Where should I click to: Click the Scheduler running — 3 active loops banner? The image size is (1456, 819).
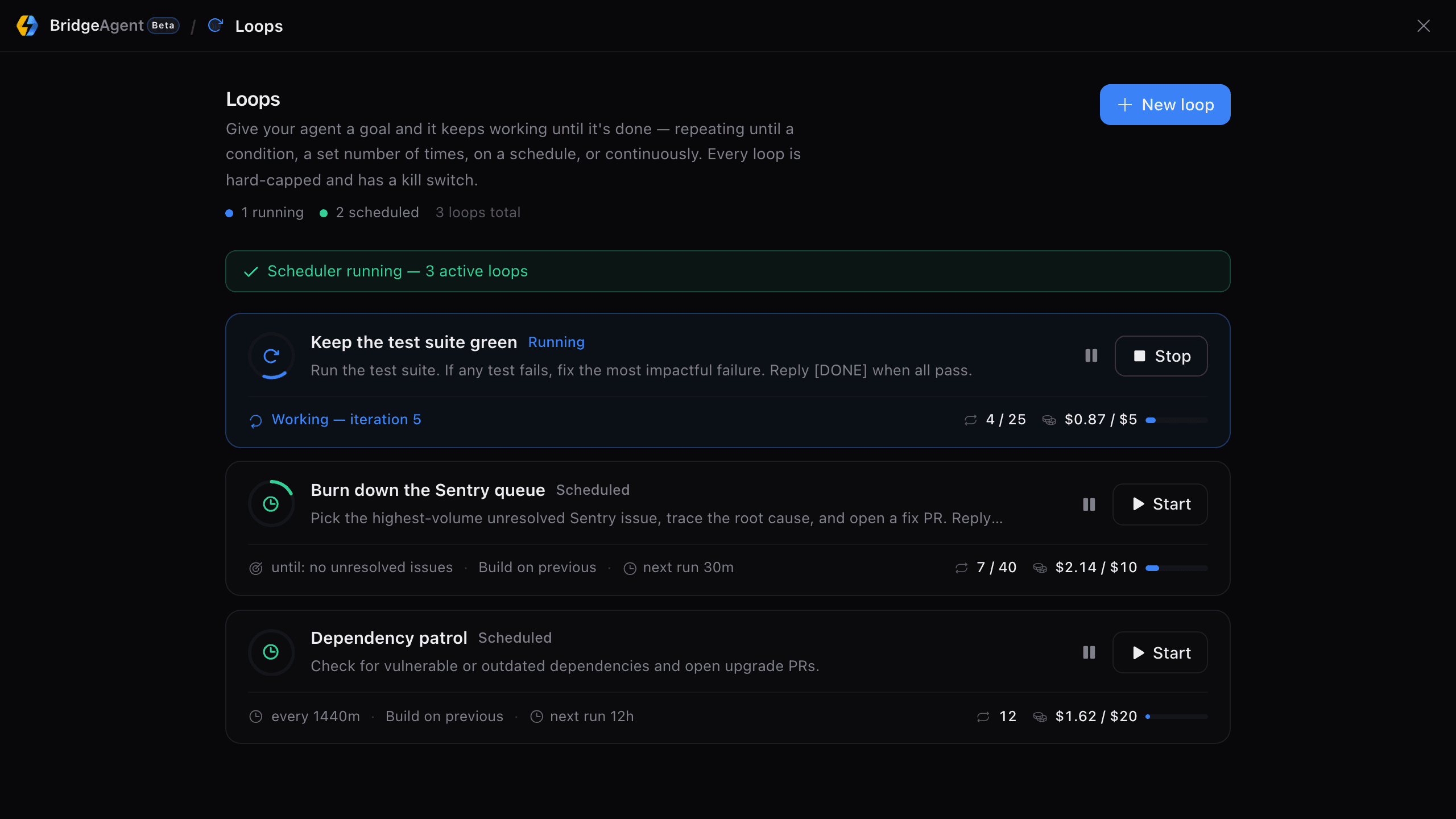[728, 271]
